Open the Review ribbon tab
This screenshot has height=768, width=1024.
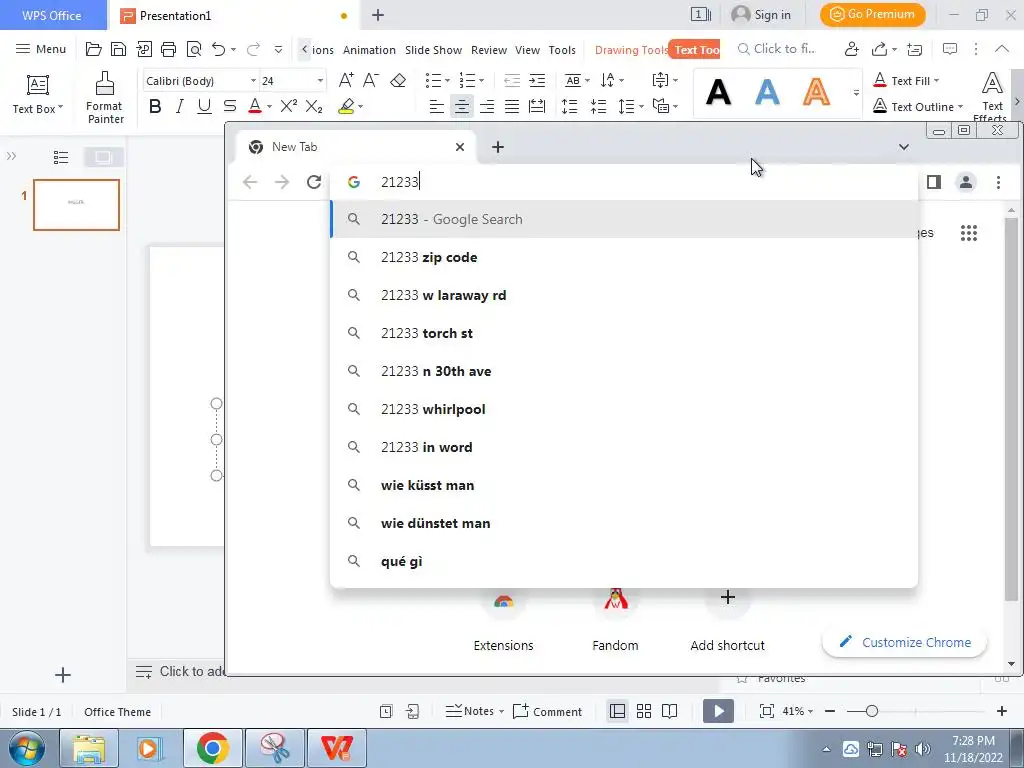pyautogui.click(x=488, y=50)
